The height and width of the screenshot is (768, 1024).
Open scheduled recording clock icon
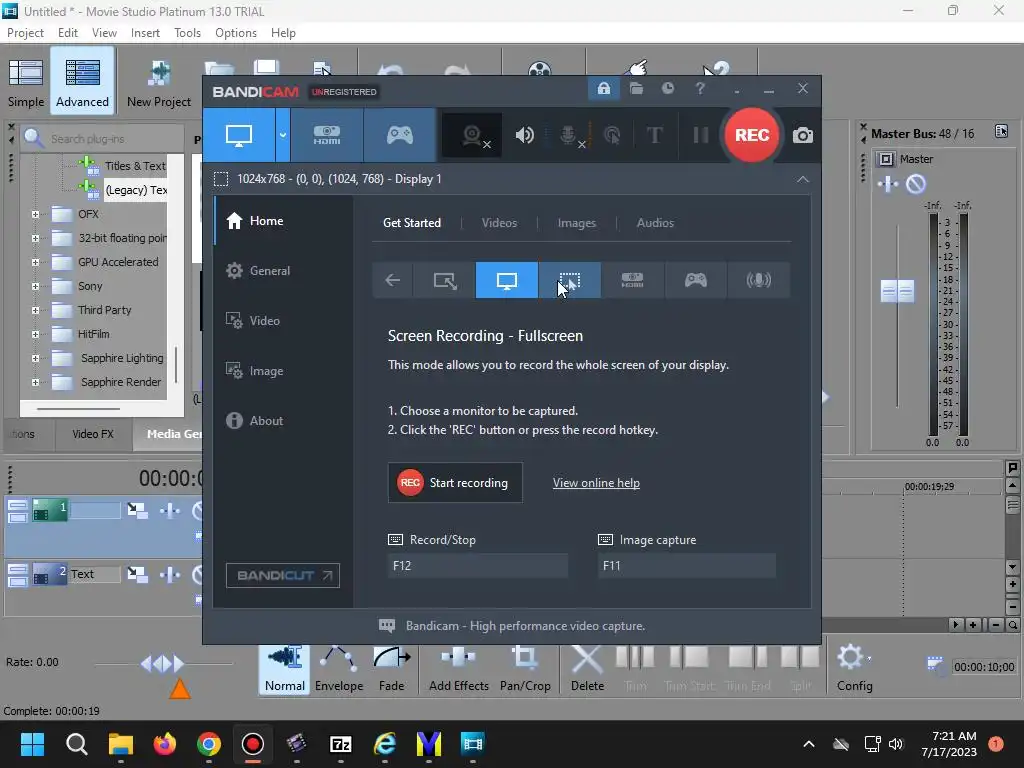pyautogui.click(x=667, y=88)
